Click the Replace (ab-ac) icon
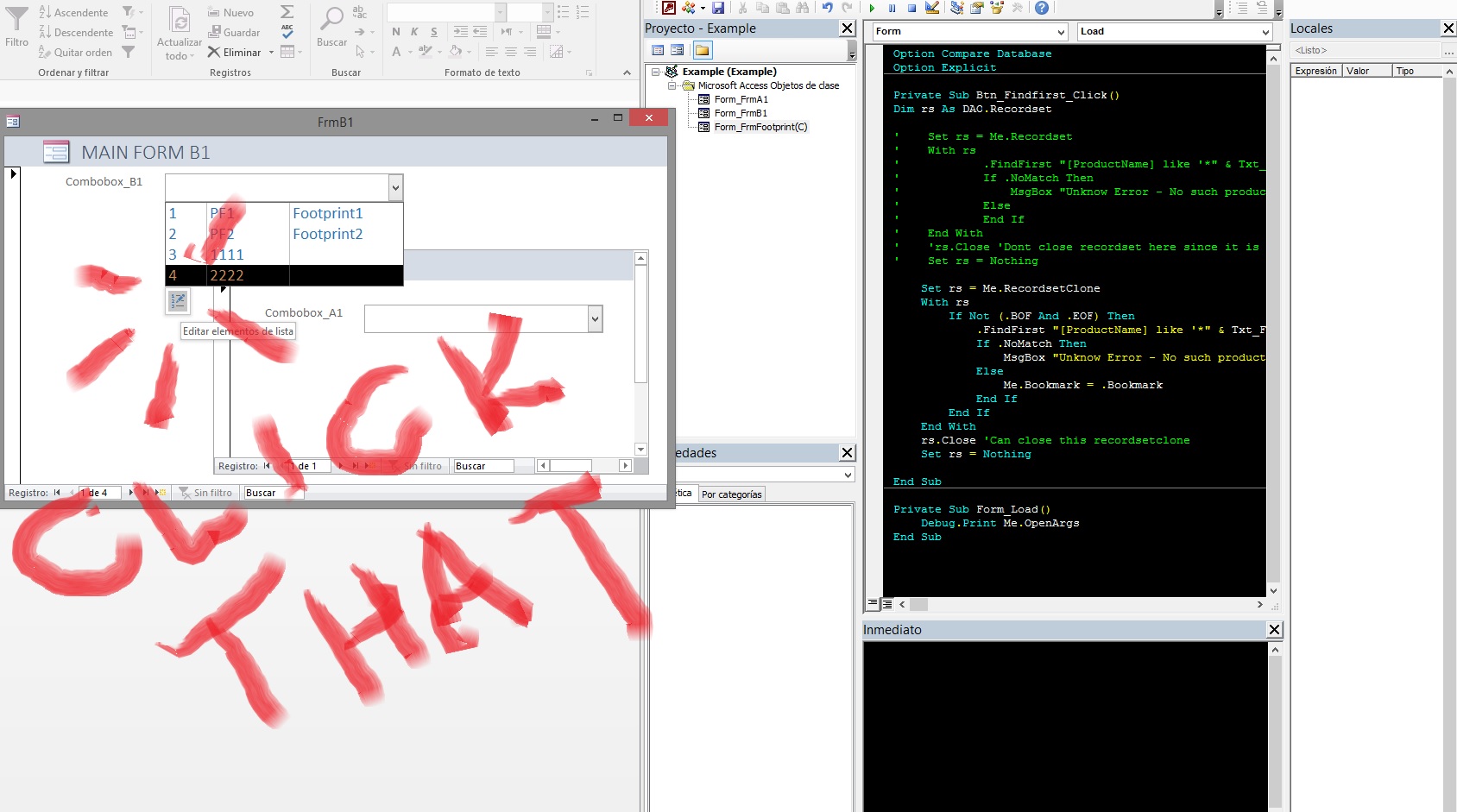The width and height of the screenshot is (1457, 812). tap(360, 12)
